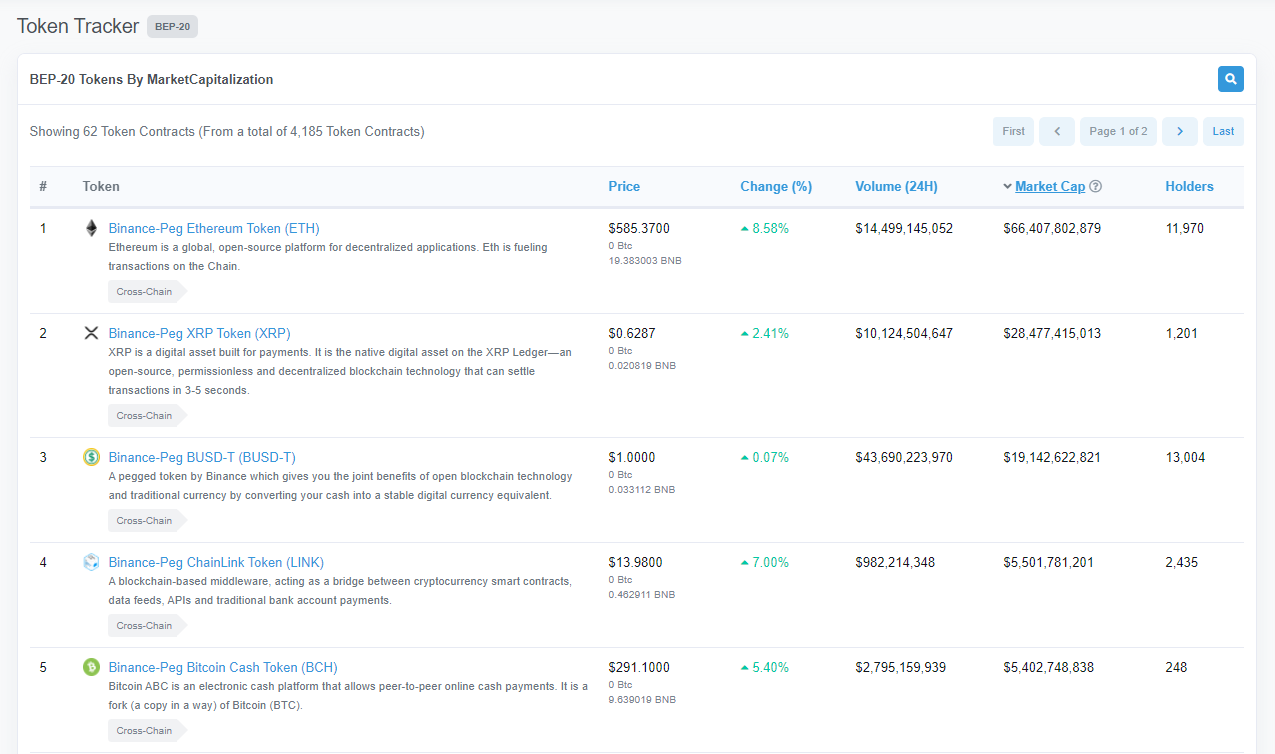Sort by the Volume (24H) column header
The height and width of the screenshot is (754, 1275).
[x=896, y=186]
